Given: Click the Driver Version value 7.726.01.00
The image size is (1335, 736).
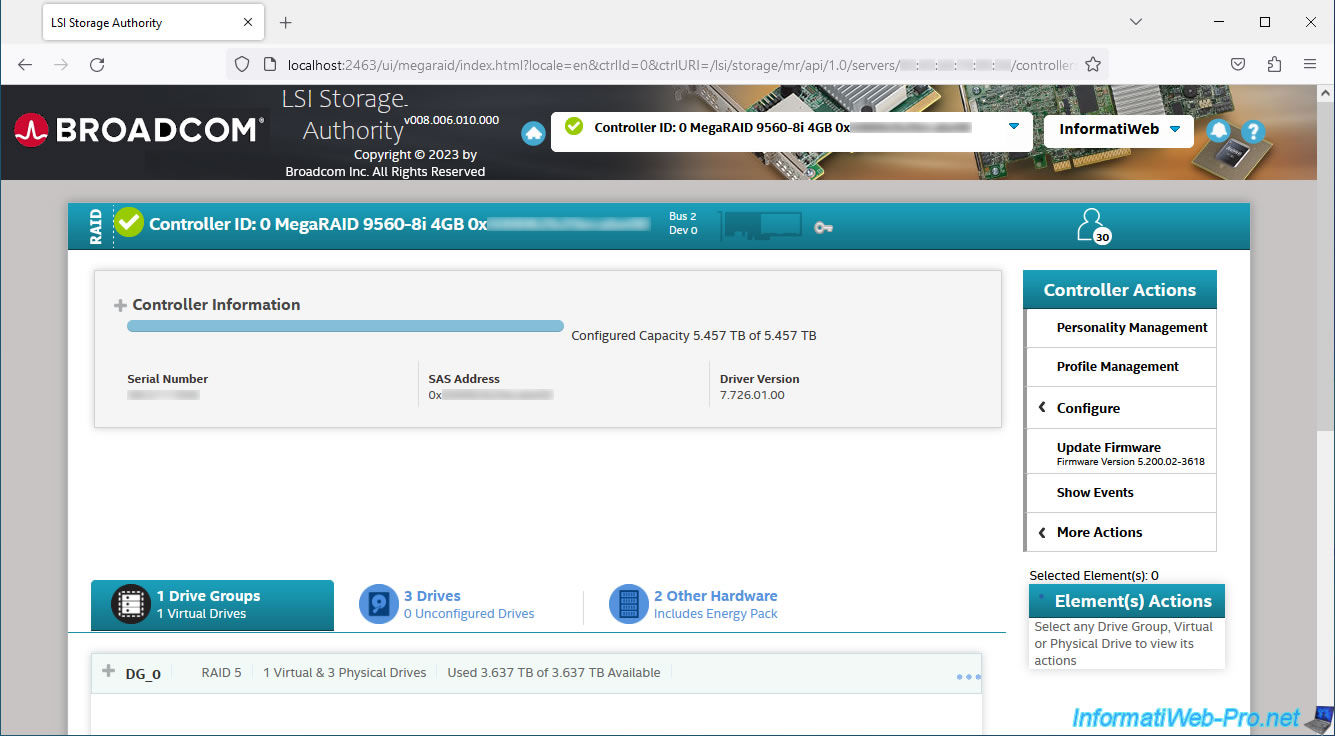Looking at the screenshot, I should (x=752, y=395).
